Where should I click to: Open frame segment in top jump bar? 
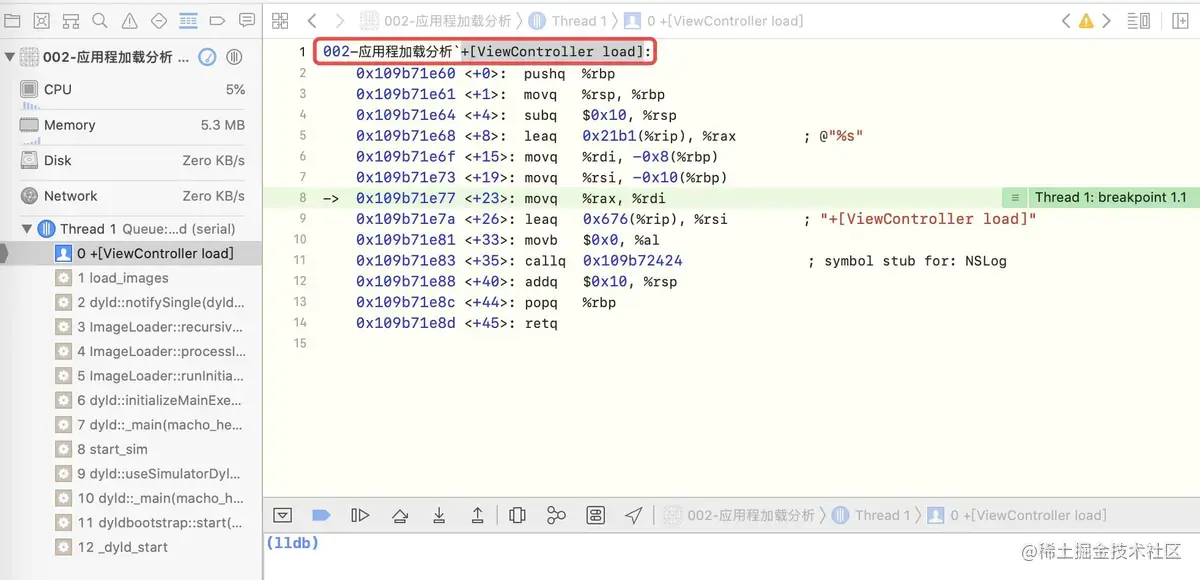pos(712,20)
